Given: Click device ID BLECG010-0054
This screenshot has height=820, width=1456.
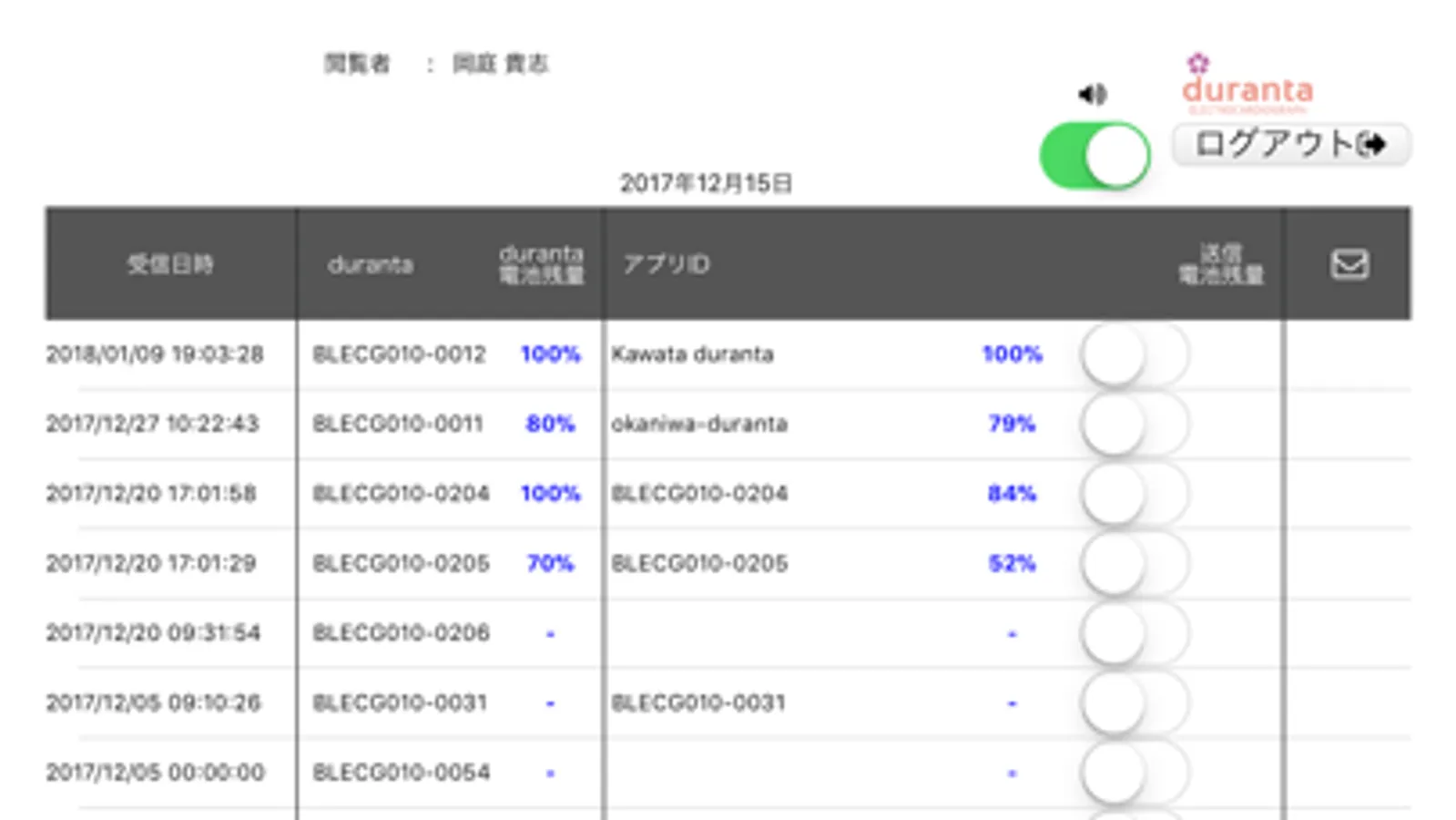Looking at the screenshot, I should click(x=401, y=773).
